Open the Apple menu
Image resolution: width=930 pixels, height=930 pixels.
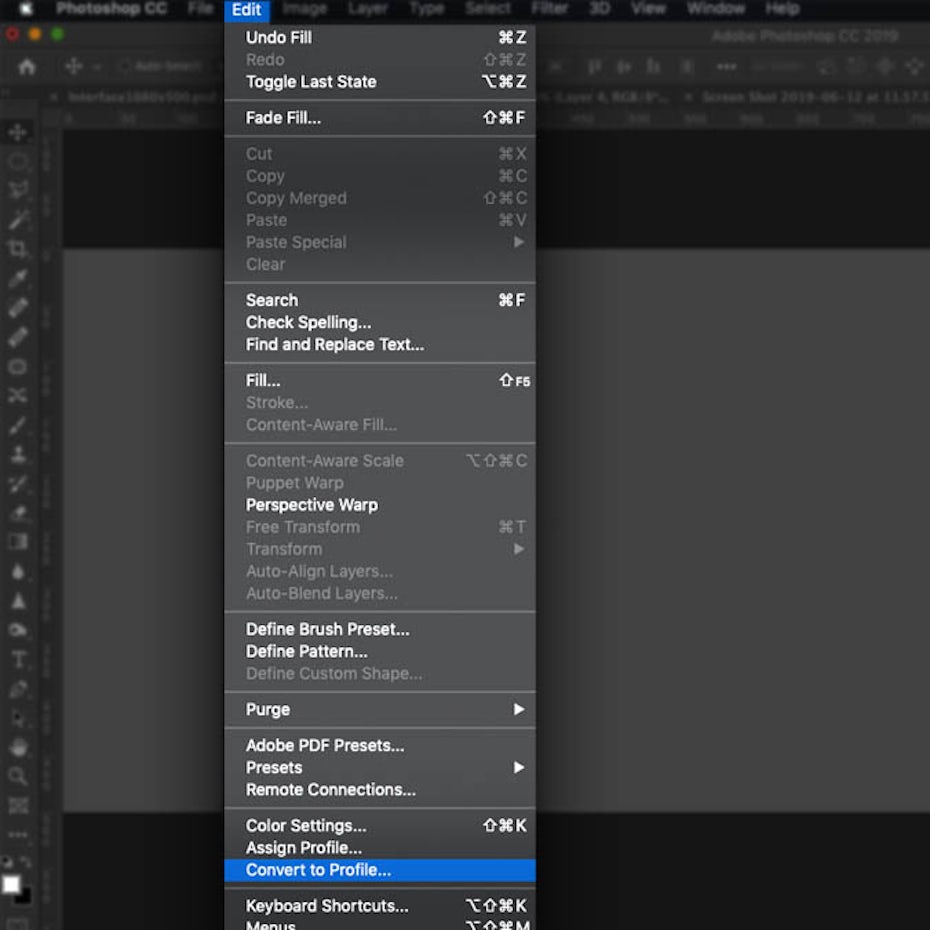click(26, 9)
